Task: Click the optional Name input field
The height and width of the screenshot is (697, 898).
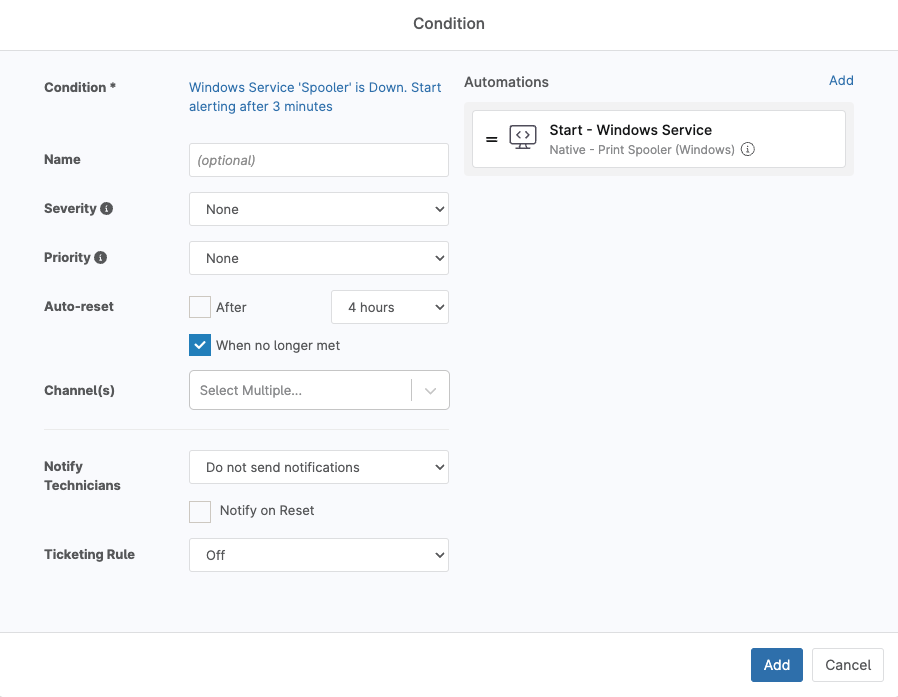Action: [x=318, y=160]
